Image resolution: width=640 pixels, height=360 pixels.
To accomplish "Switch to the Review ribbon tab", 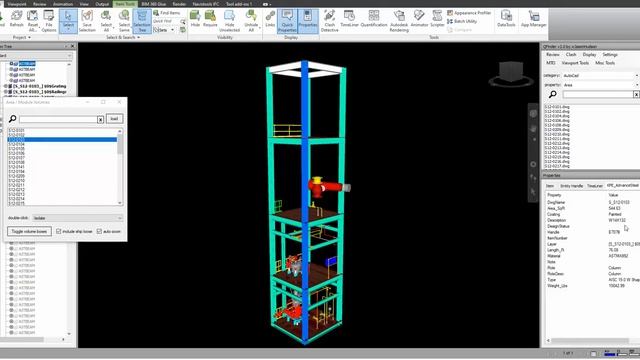I will tap(40, 4).
